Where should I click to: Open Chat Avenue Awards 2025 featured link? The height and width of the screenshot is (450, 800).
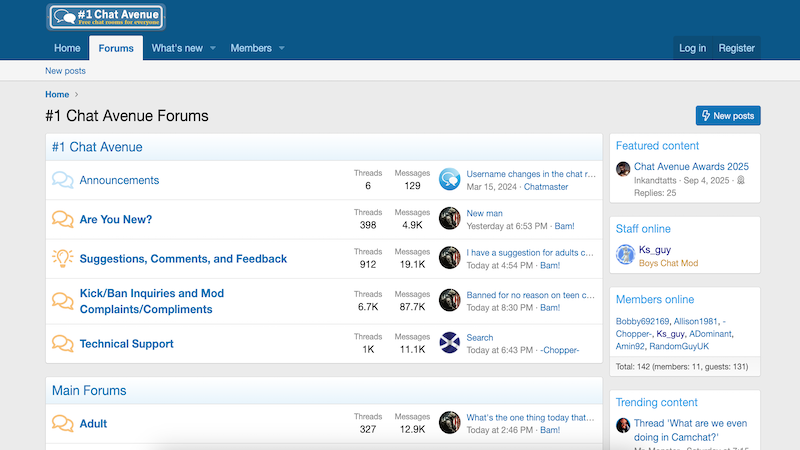pos(691,166)
